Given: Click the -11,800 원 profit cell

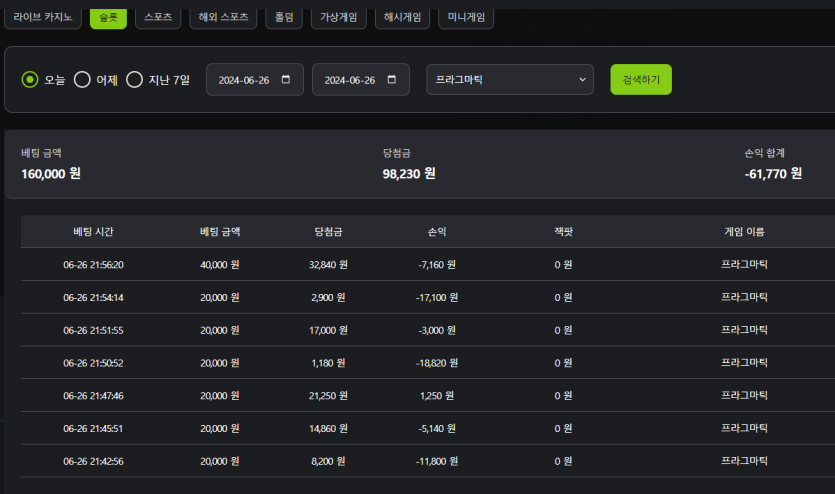Looking at the screenshot, I should pos(437,462).
